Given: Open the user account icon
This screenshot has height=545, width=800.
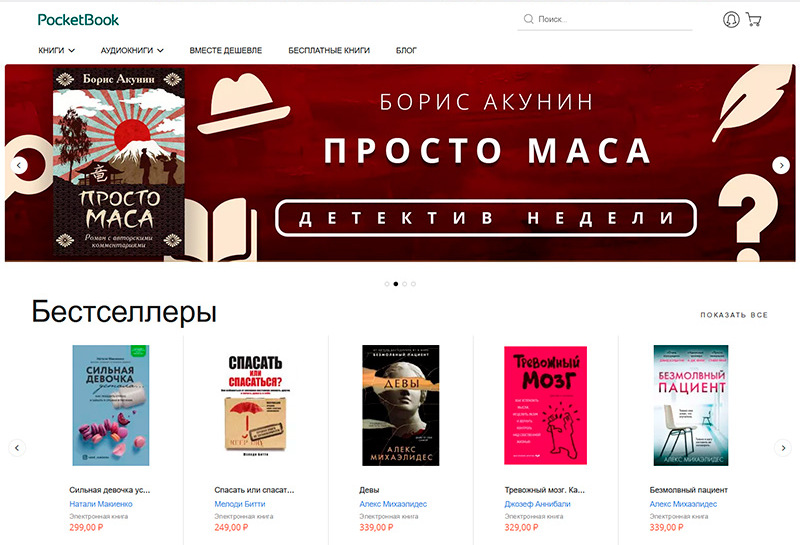Looking at the screenshot, I should [x=731, y=19].
